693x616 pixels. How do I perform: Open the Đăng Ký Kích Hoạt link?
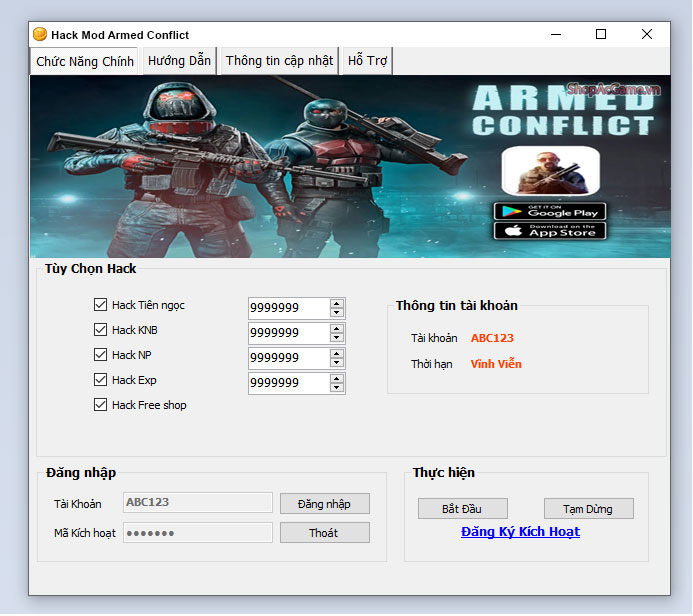[520, 532]
